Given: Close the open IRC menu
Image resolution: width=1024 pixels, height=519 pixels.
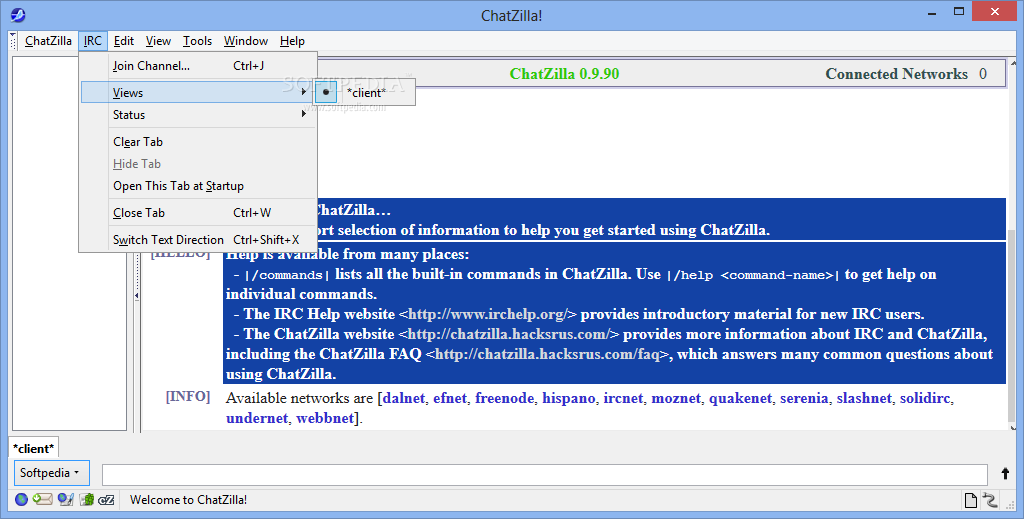Looking at the screenshot, I should point(93,41).
